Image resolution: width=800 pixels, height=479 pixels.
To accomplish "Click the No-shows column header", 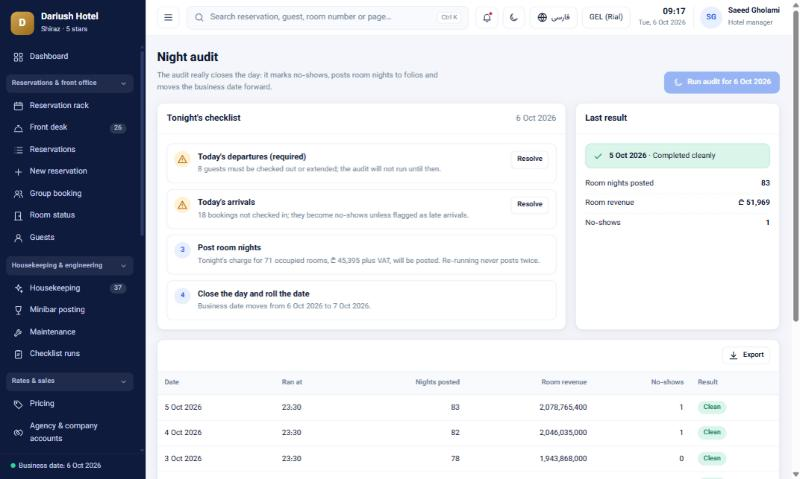I will [667, 382].
